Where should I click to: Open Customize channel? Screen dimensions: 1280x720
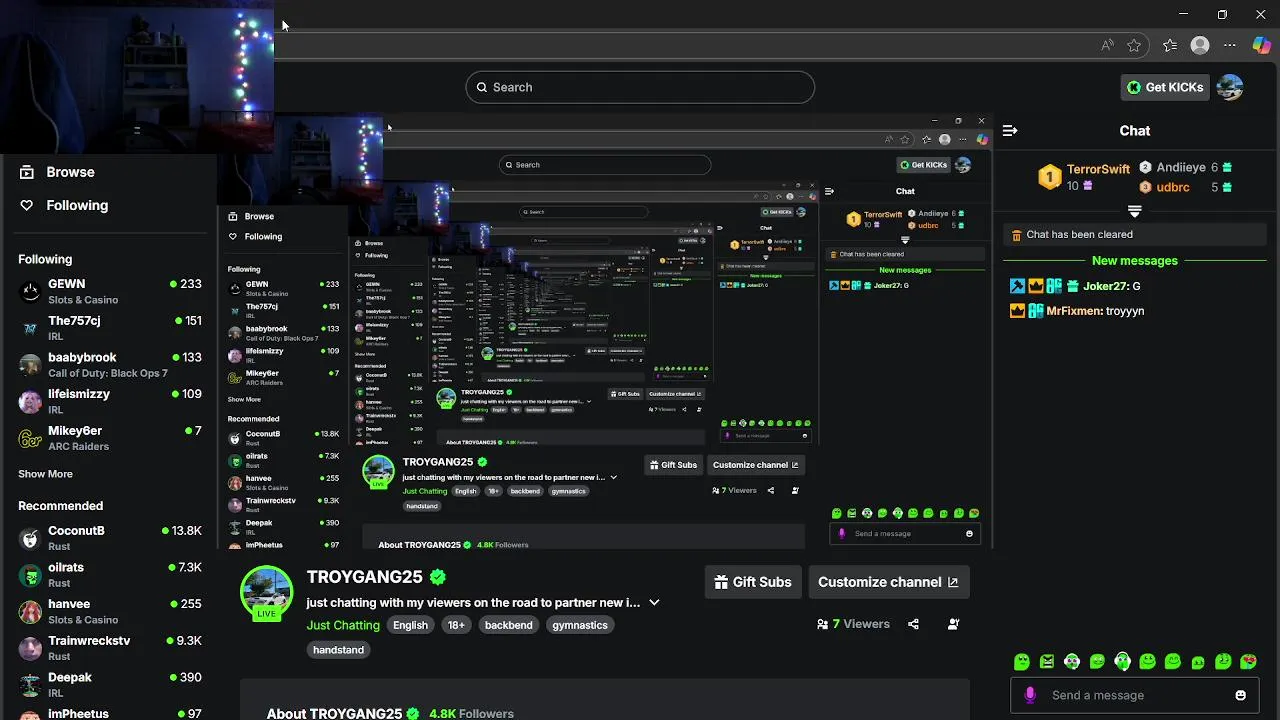click(x=888, y=582)
